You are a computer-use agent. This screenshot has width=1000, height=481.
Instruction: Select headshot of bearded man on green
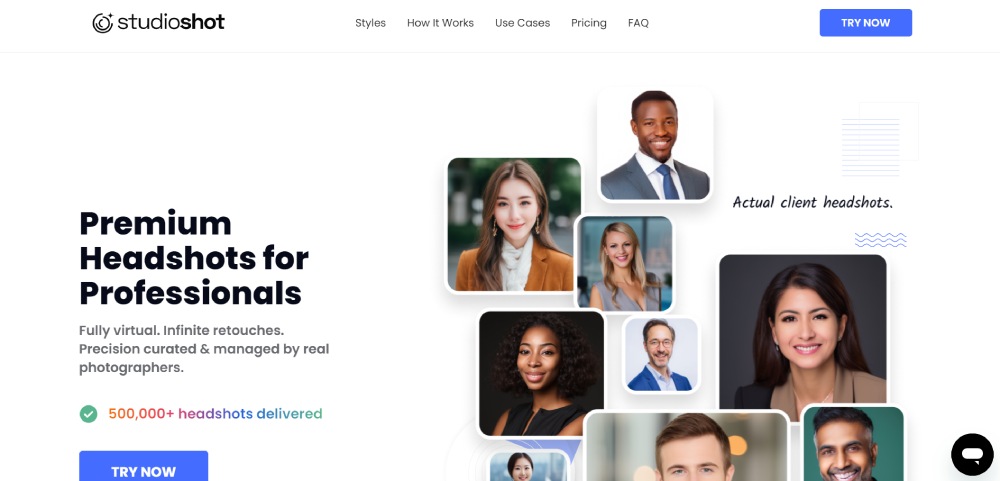pos(853,443)
